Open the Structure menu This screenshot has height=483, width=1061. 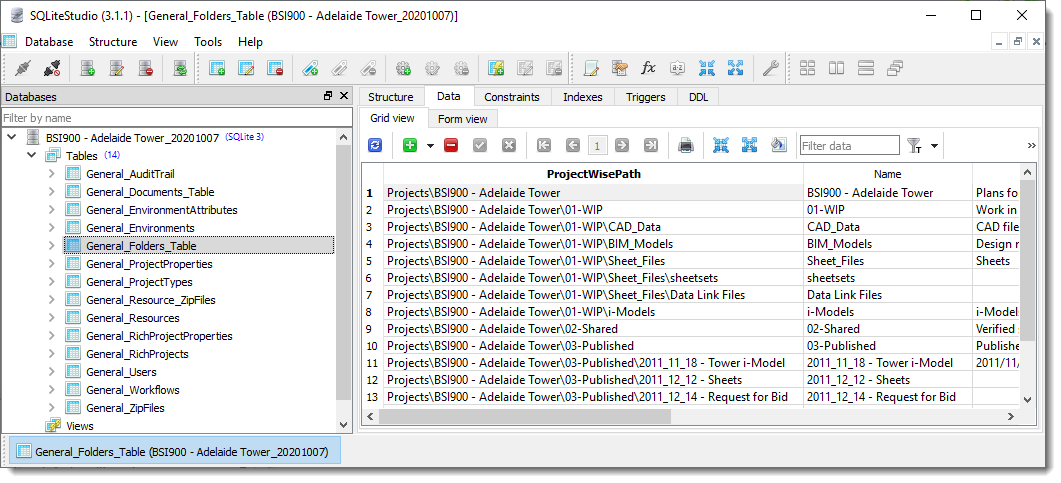point(113,42)
